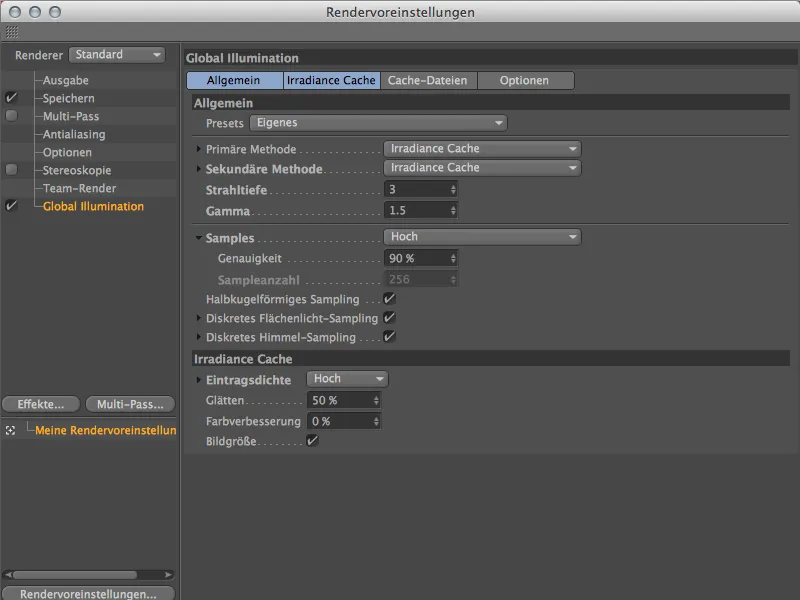The height and width of the screenshot is (600, 800).
Task: Select Multi-Pass in the settings list
Action: 71,116
